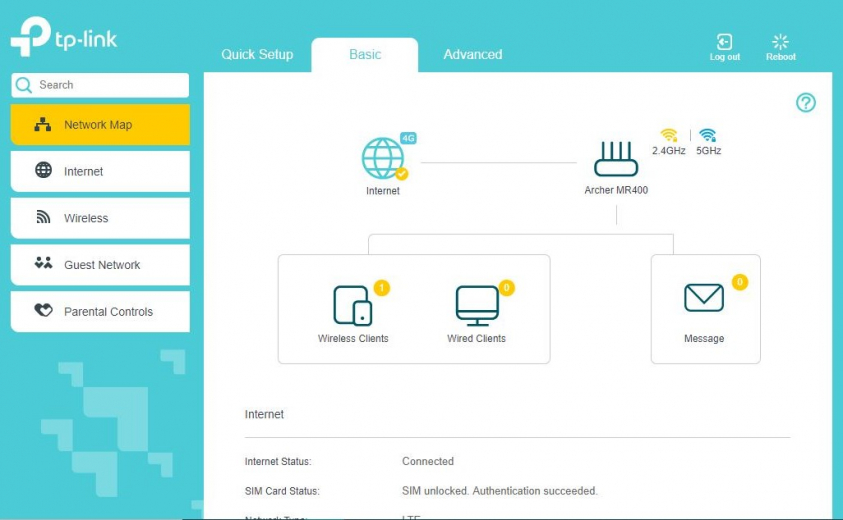
Task: Open Parental Controls in sidebar
Action: pos(99,311)
